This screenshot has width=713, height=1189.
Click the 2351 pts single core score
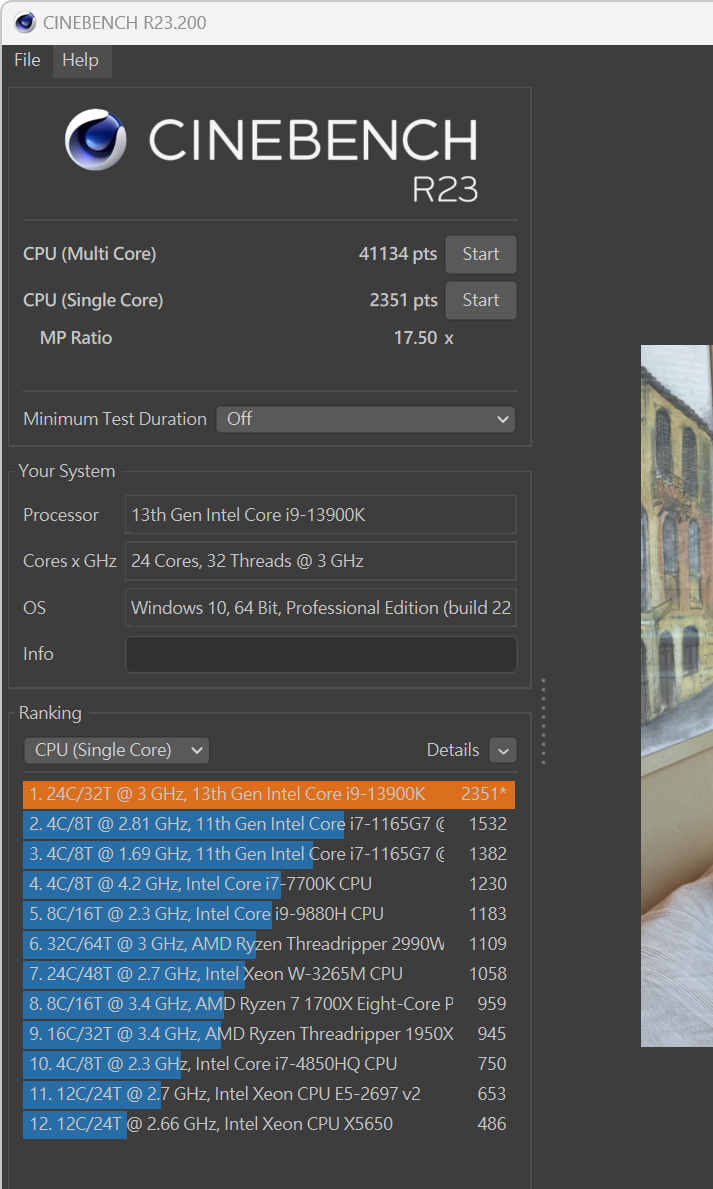[x=403, y=300]
